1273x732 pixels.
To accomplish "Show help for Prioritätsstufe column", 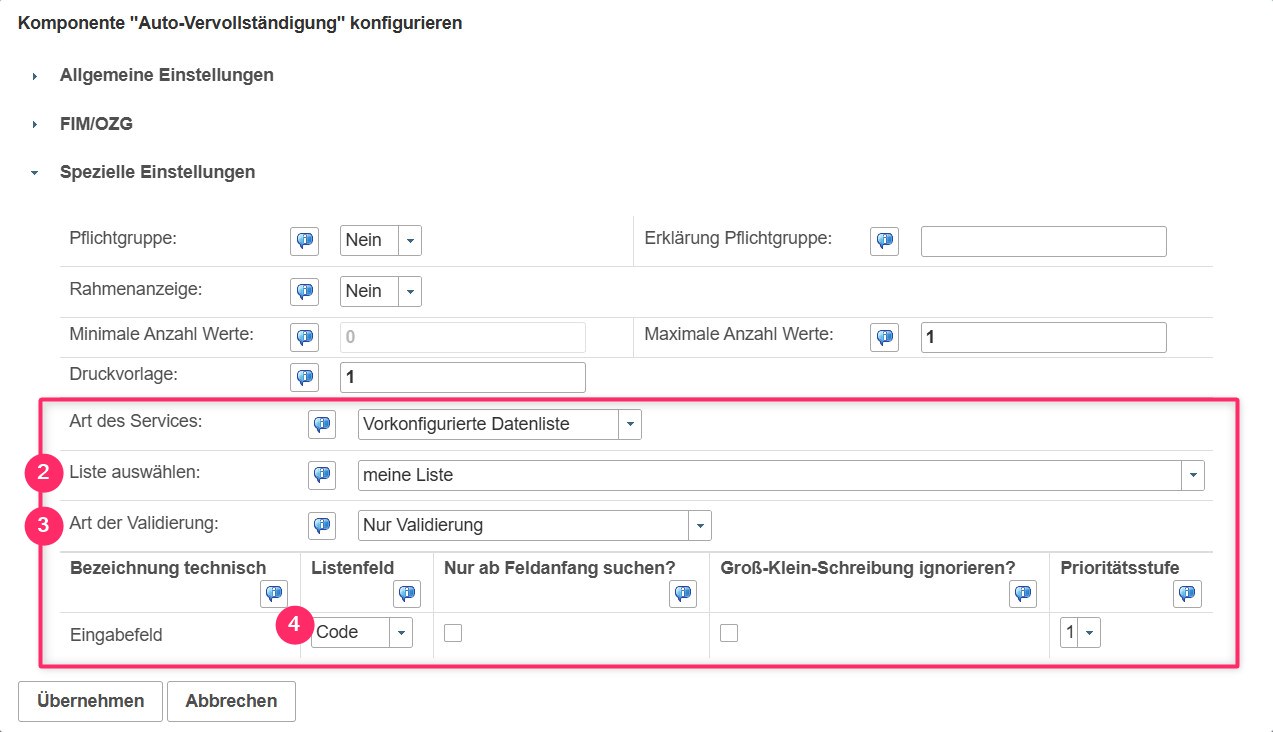I will [x=1186, y=594].
